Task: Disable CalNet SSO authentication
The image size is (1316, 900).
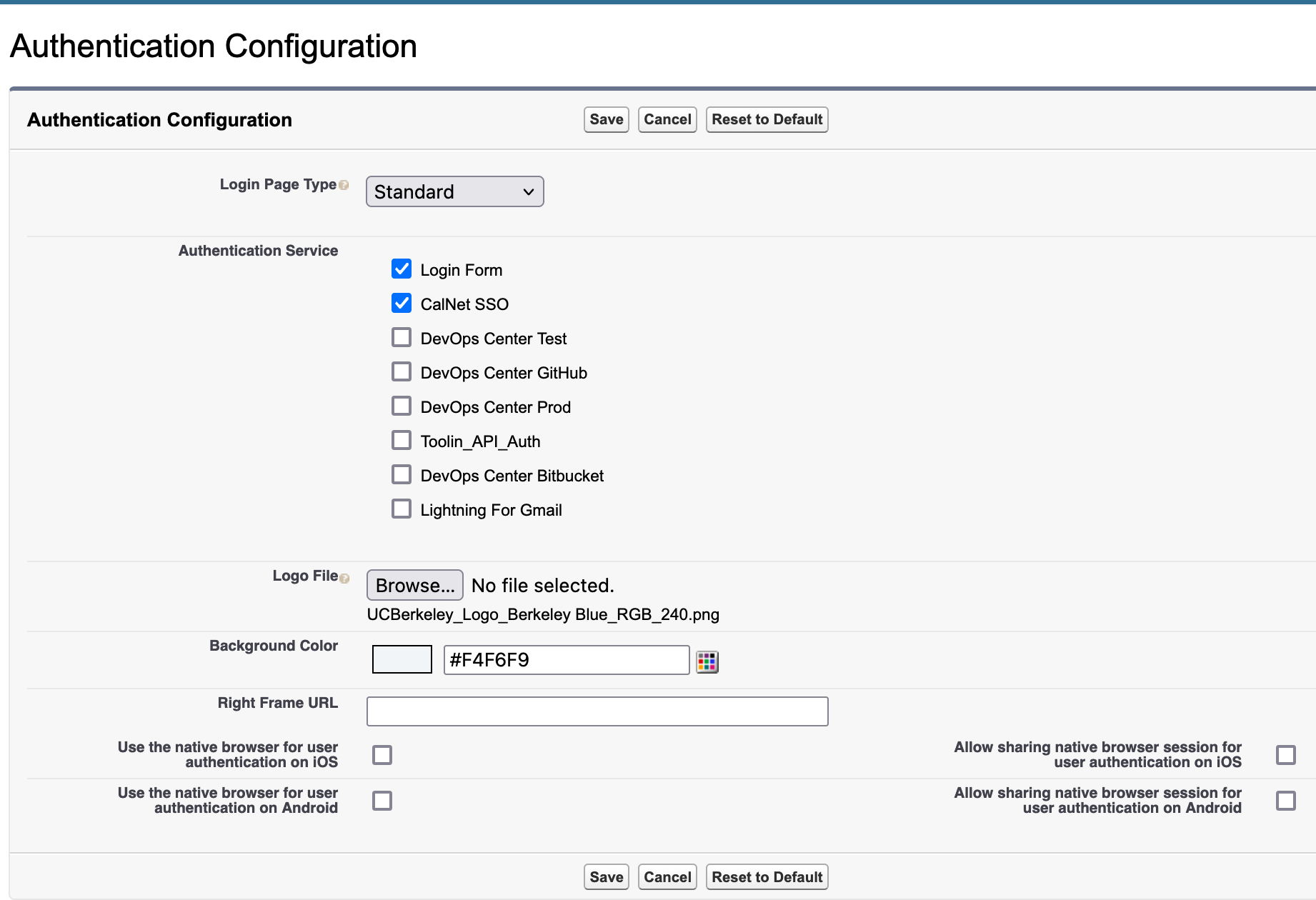Action: [402, 303]
